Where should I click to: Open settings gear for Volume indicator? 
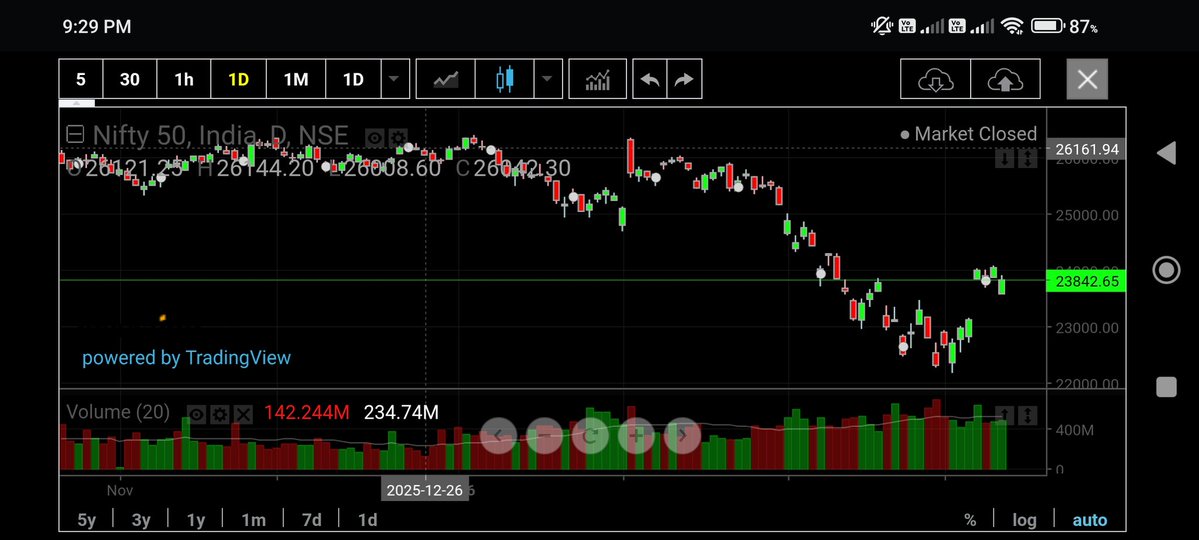[x=220, y=415]
